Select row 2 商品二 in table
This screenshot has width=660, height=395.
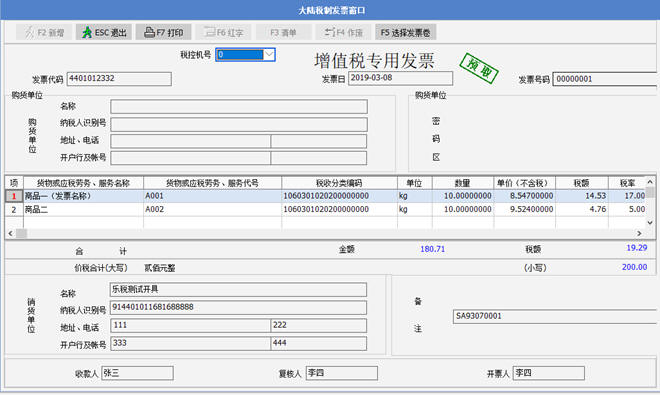325,209
